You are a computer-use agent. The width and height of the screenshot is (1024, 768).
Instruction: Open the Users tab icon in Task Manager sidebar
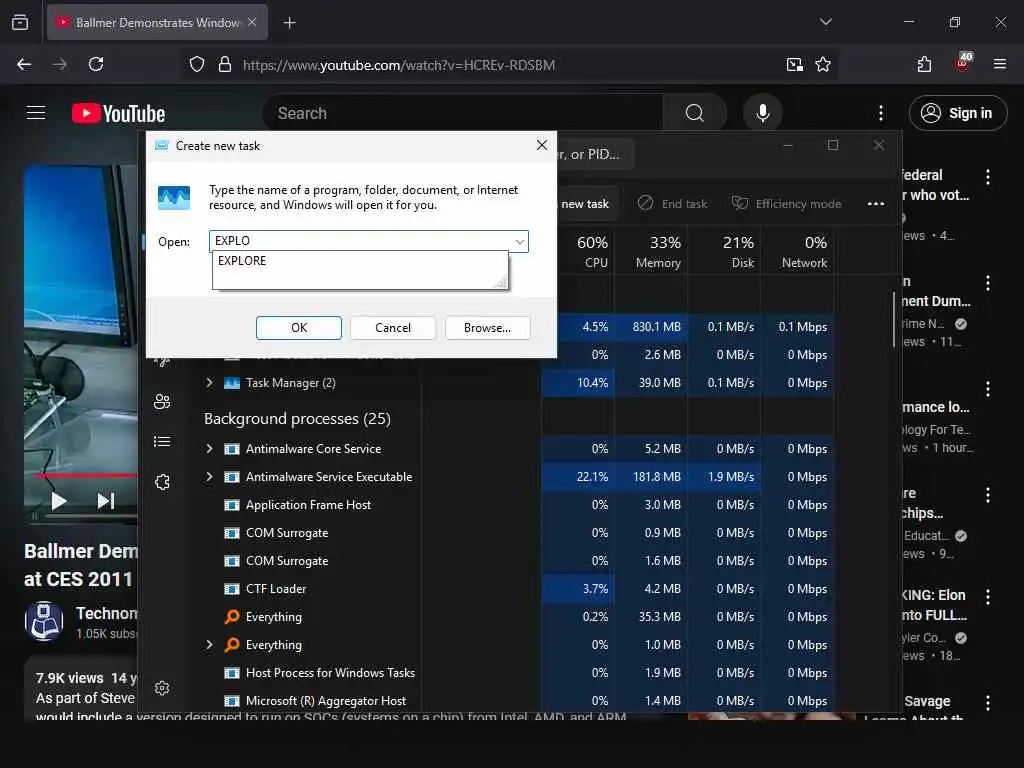[162, 402]
